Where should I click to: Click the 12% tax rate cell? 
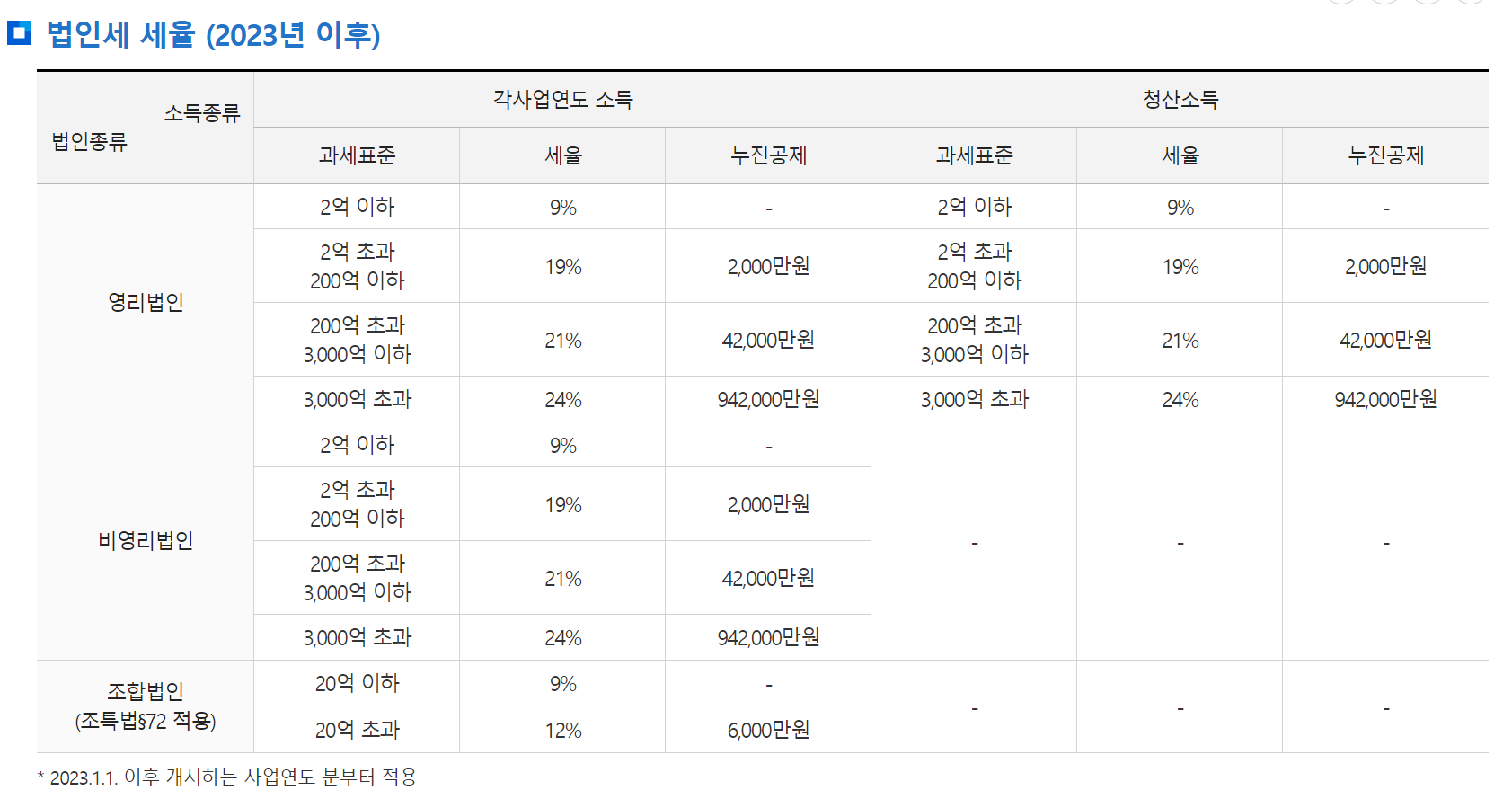(x=562, y=730)
